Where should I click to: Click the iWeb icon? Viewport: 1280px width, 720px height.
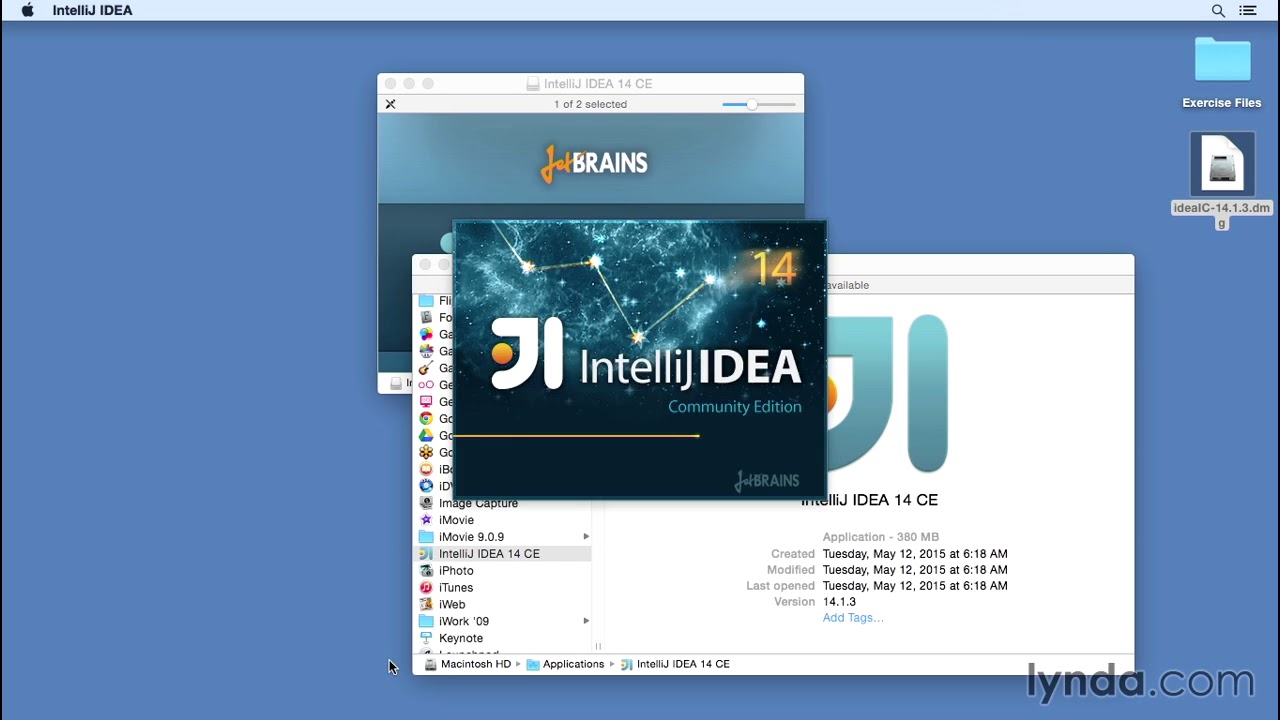point(426,605)
